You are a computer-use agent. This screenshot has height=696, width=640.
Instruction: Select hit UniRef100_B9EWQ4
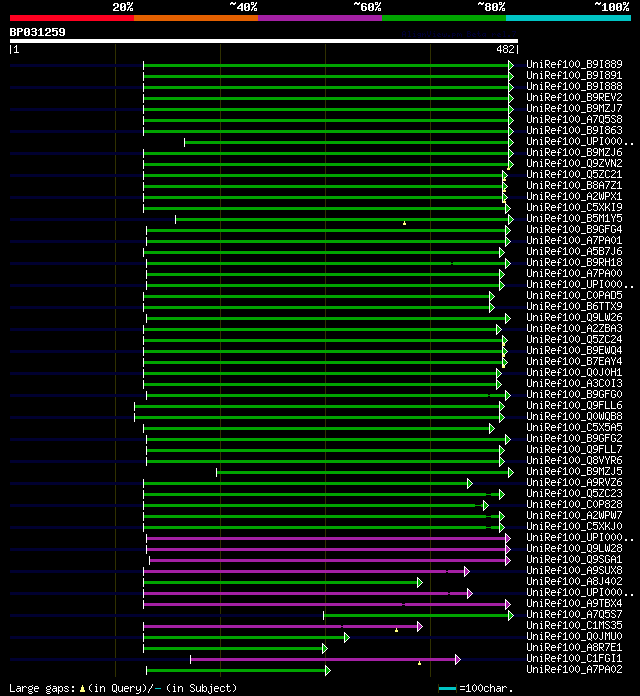(574, 350)
